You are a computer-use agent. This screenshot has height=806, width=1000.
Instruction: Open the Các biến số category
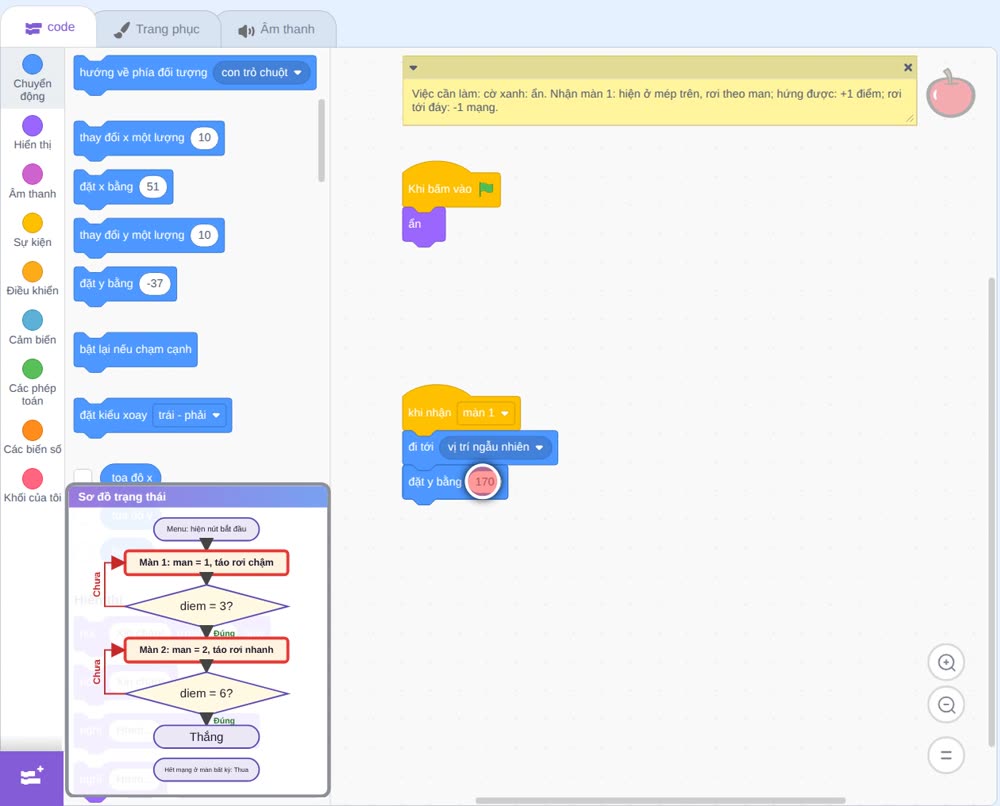click(x=33, y=437)
